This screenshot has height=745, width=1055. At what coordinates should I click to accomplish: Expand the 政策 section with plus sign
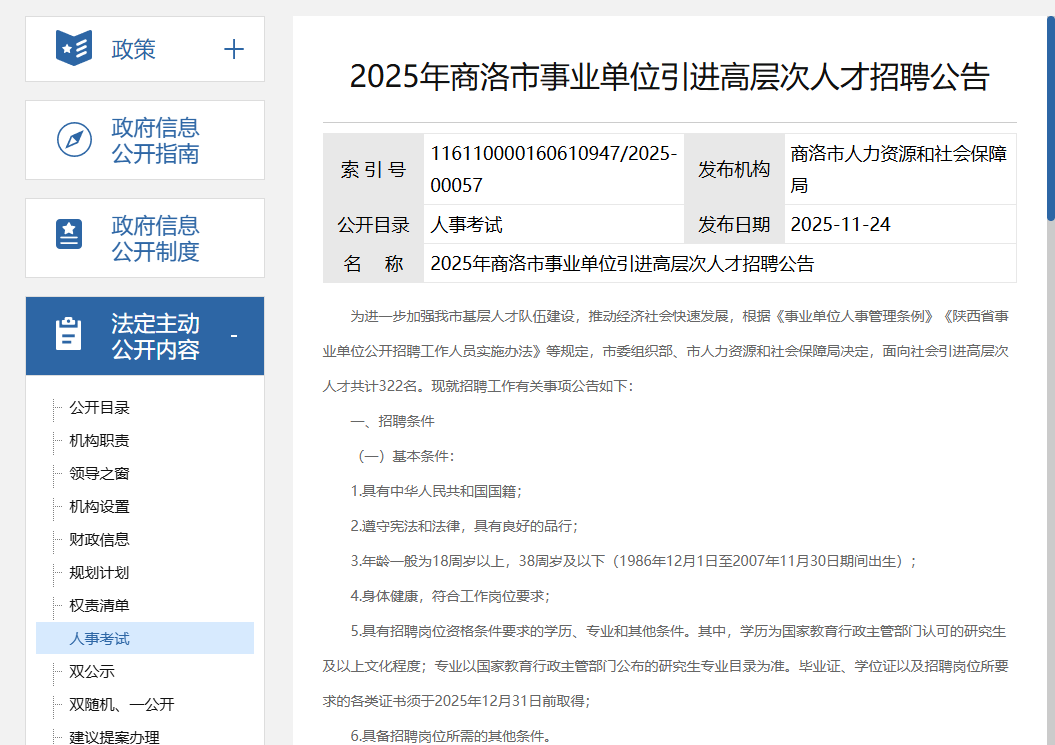click(234, 49)
